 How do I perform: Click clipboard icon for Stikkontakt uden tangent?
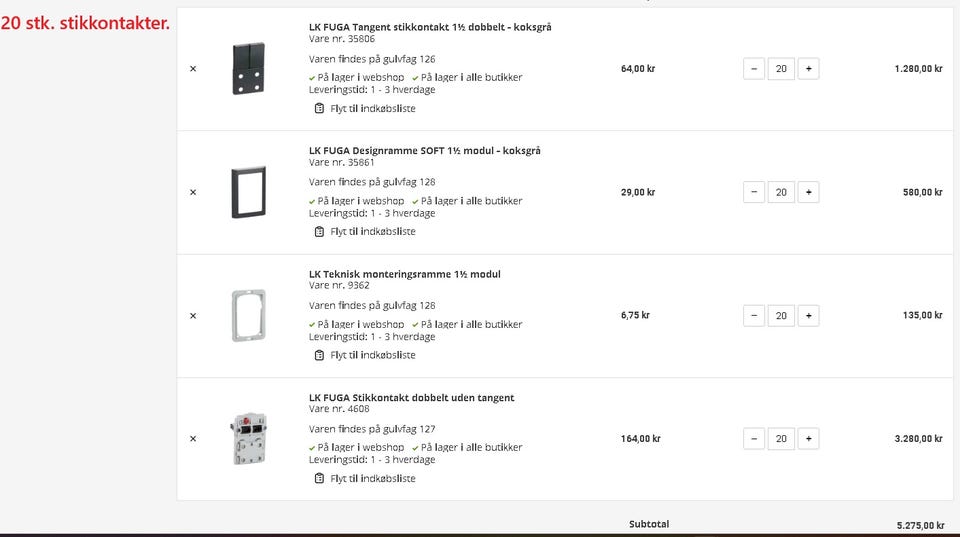point(319,478)
